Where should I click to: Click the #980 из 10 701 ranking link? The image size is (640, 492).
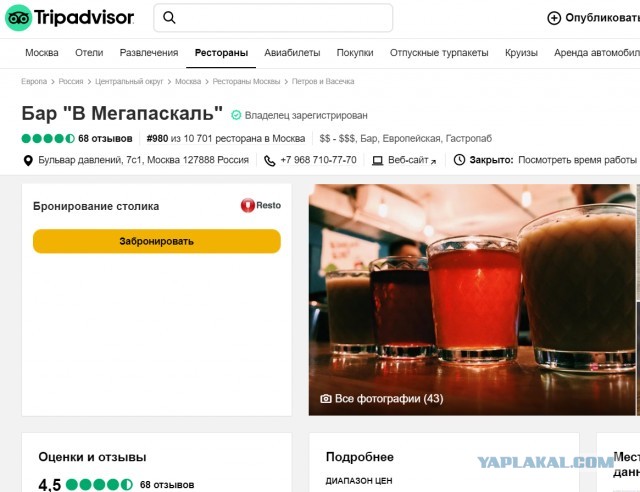226,138
